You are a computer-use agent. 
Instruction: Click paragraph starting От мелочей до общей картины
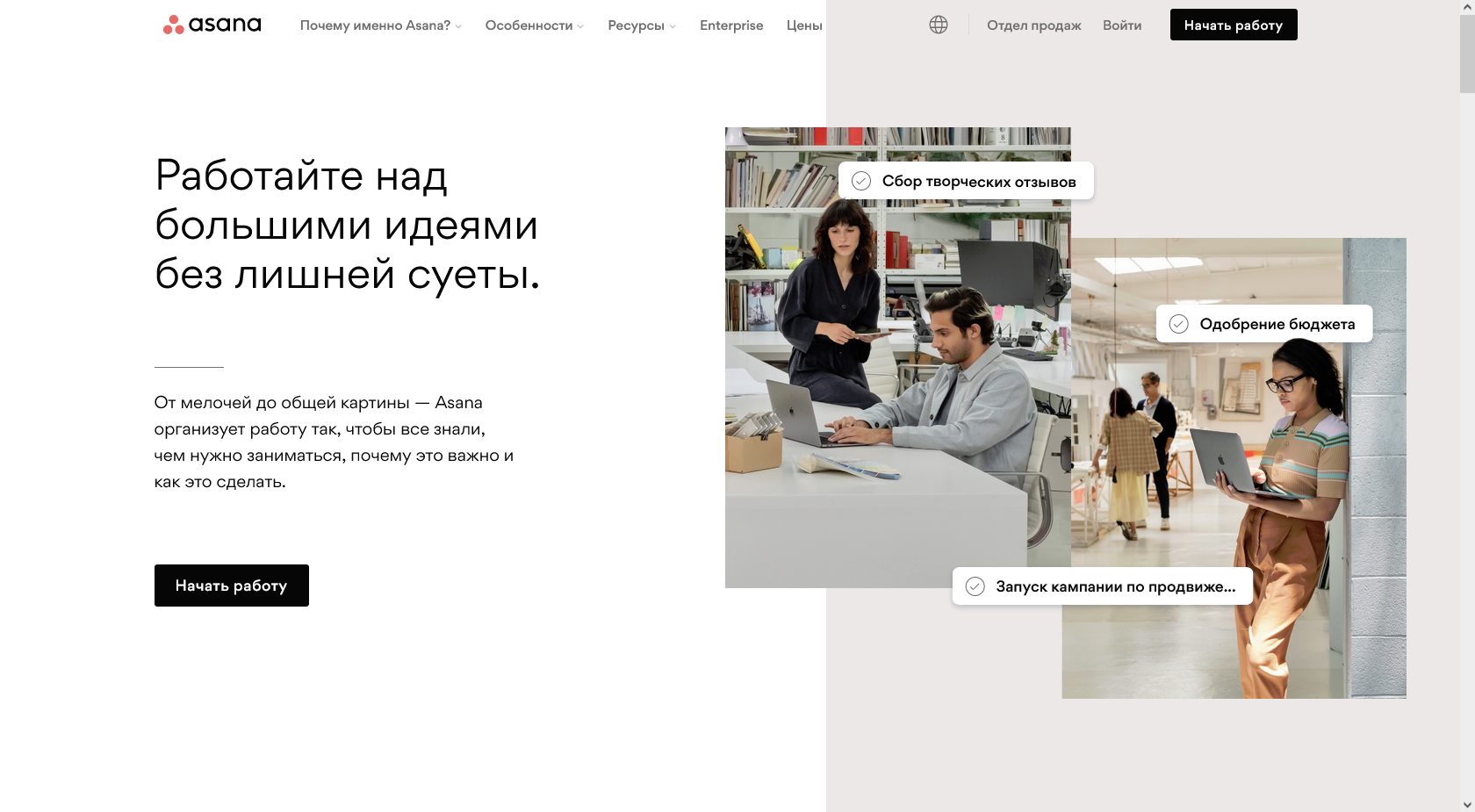334,442
